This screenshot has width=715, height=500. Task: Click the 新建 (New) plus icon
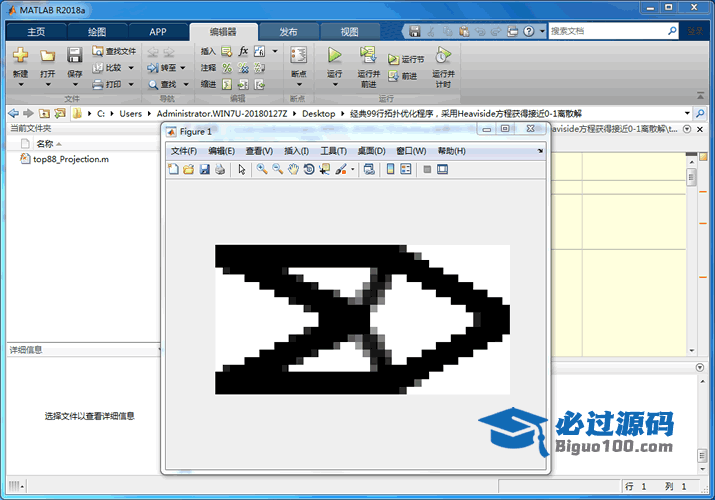[x=20, y=55]
